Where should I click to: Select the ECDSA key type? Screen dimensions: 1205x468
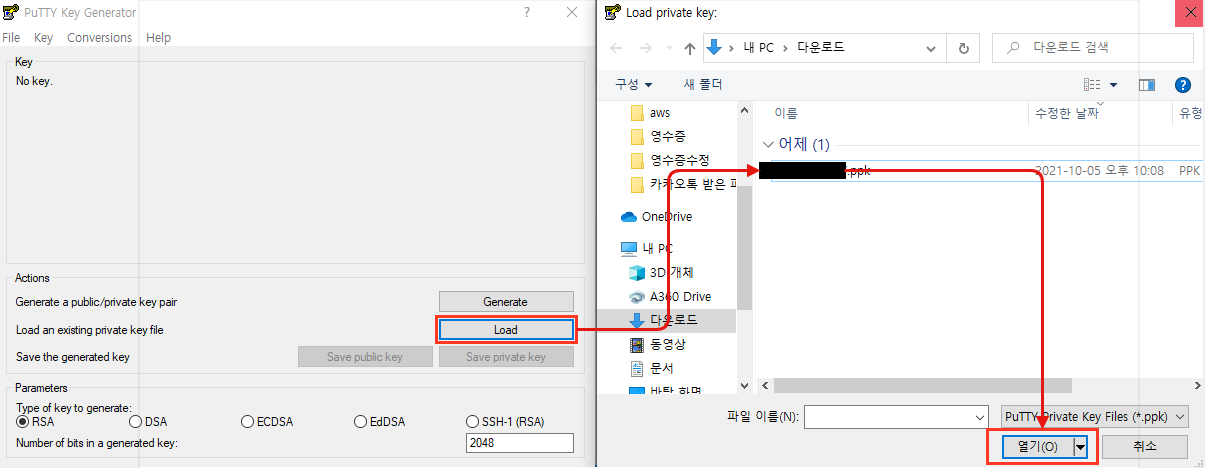(267, 422)
